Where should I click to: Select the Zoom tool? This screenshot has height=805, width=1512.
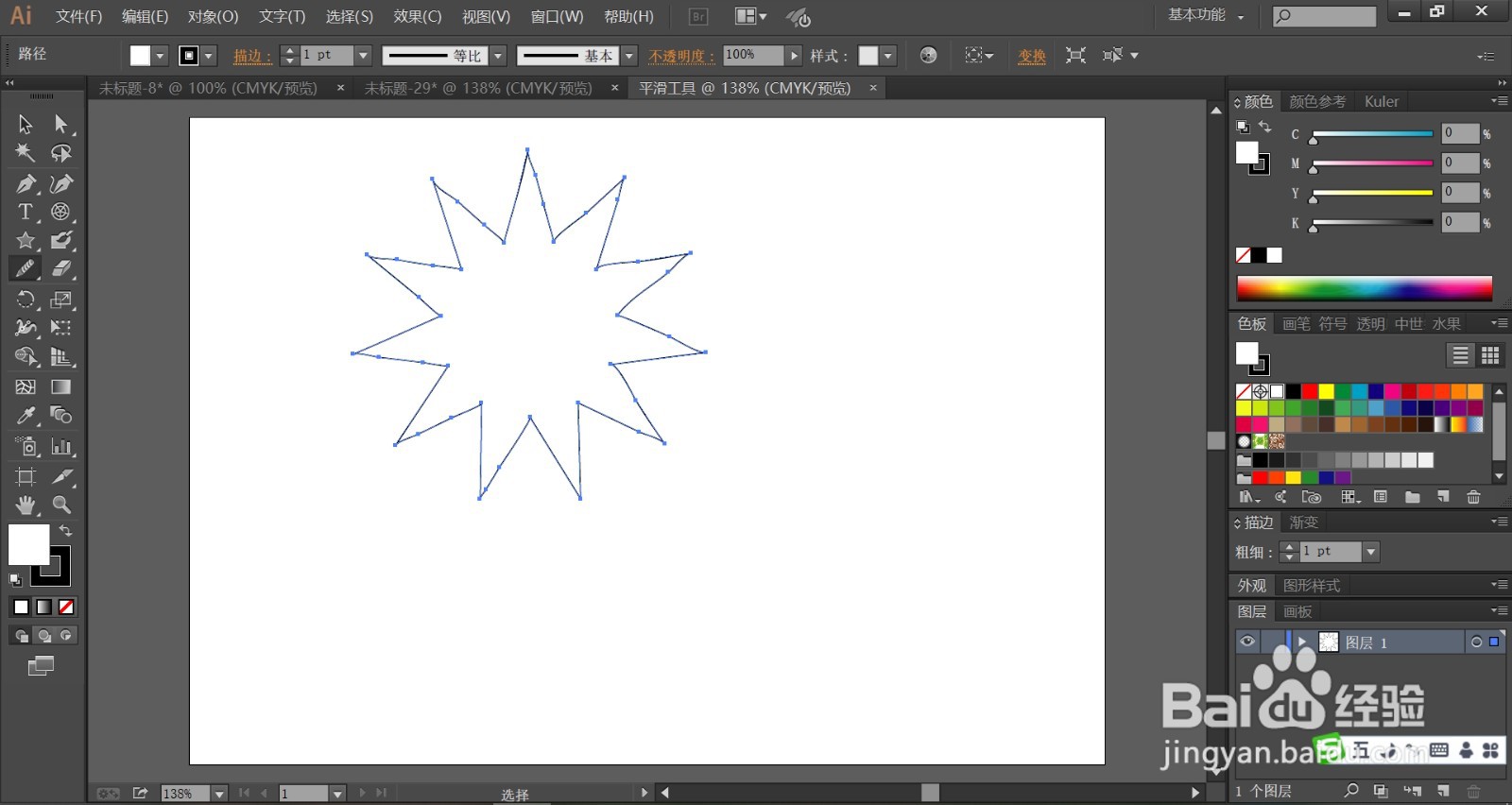(x=60, y=505)
